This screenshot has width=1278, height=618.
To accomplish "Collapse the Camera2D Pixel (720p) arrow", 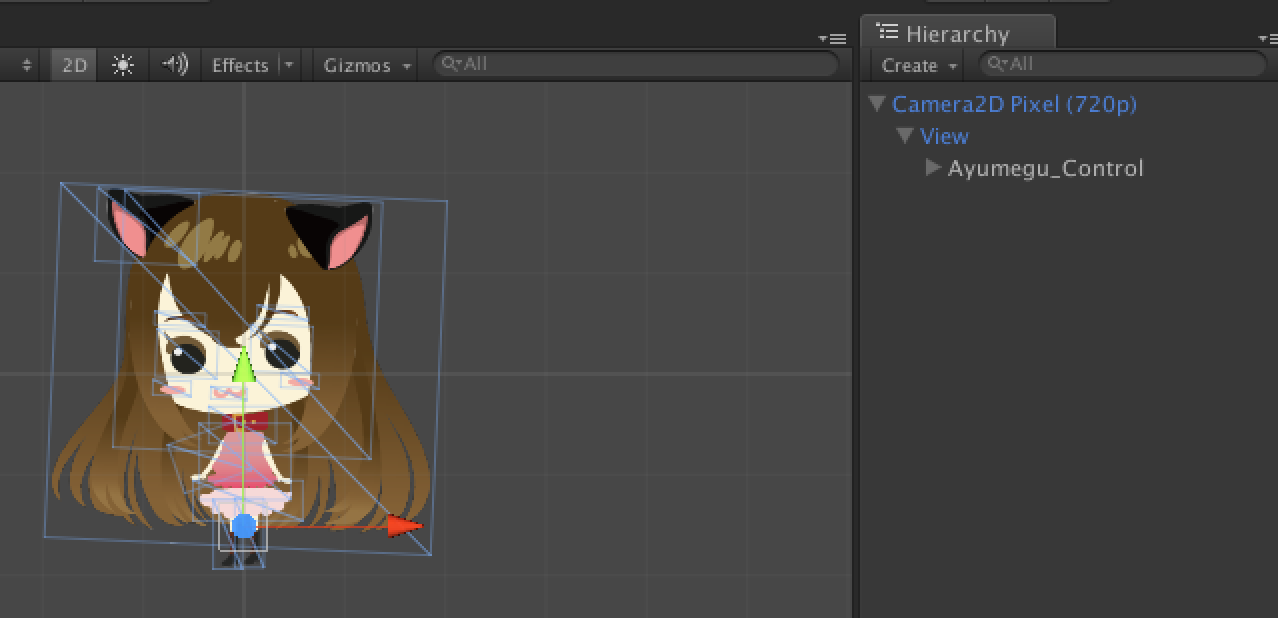I will pos(878,103).
